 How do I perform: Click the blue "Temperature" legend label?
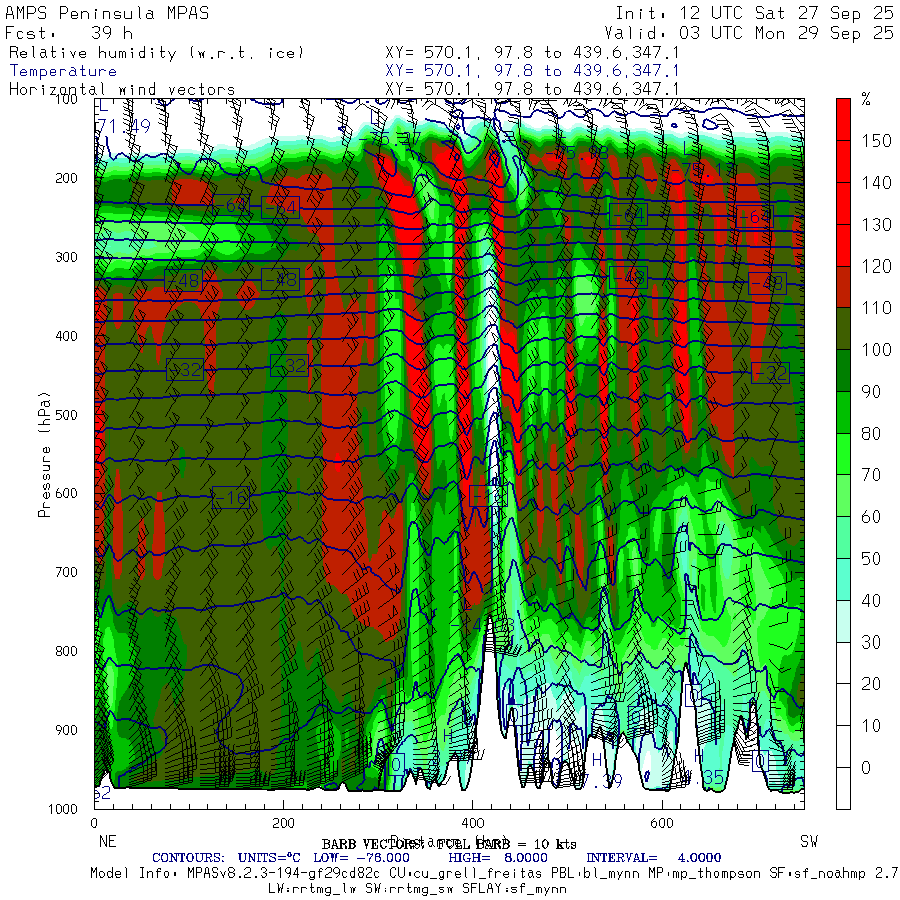click(x=63, y=71)
